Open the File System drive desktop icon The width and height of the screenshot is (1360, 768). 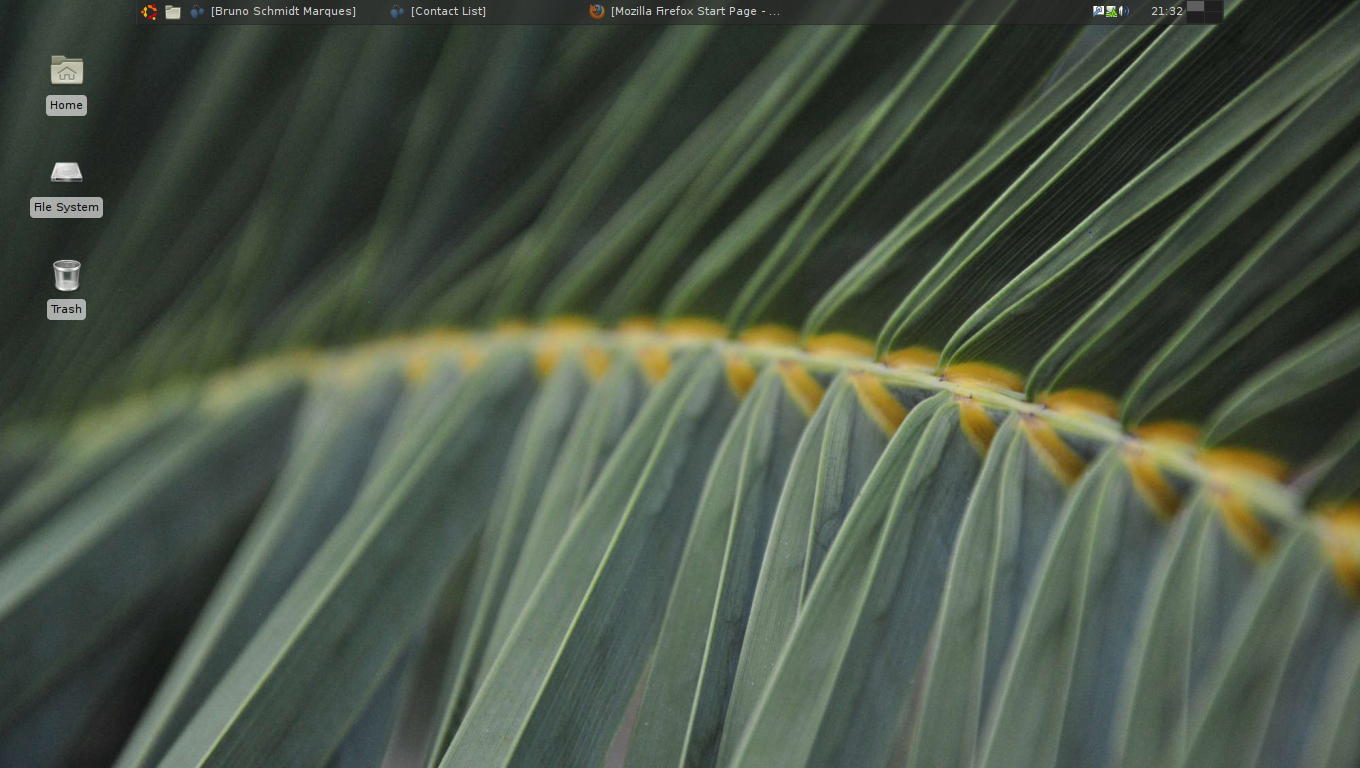coord(66,173)
